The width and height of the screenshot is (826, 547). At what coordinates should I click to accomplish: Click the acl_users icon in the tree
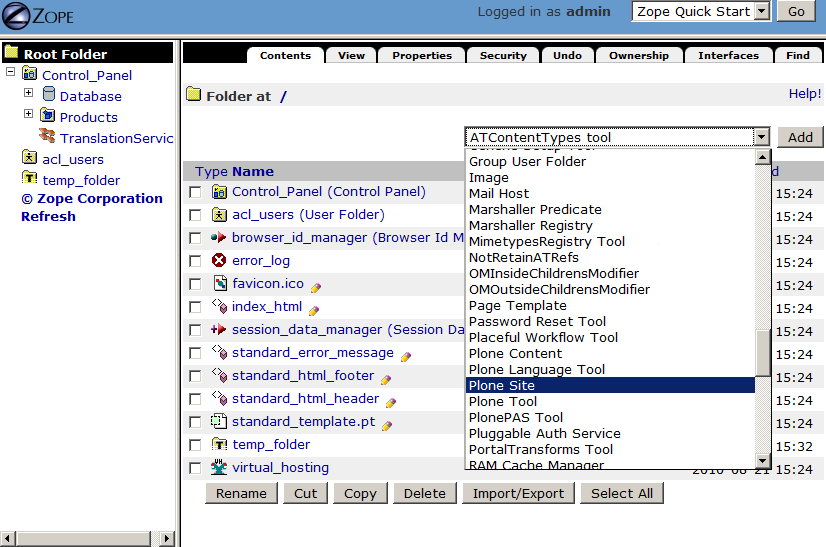coord(30,157)
